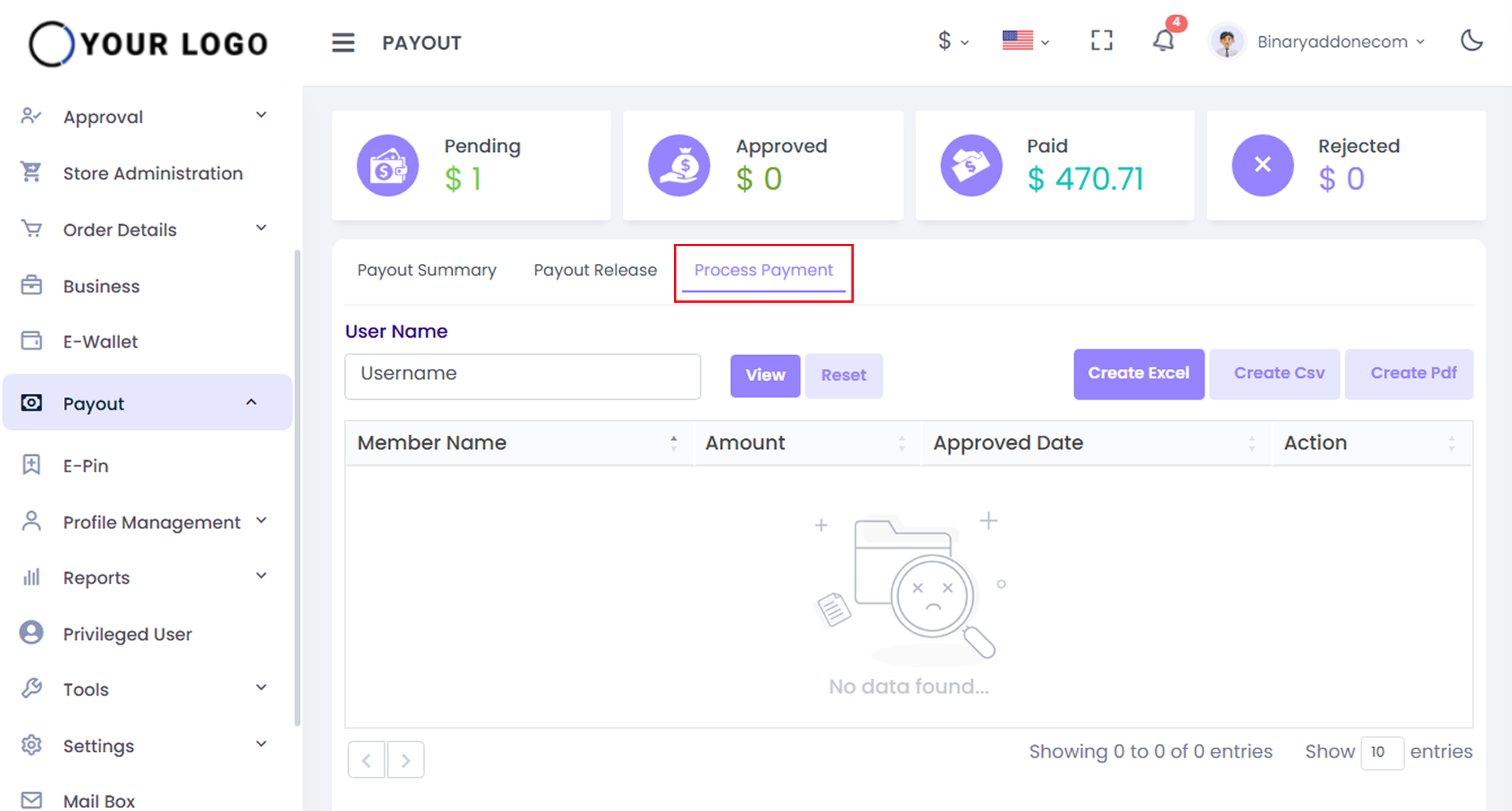The image size is (1512, 811).
Task: Click the show entries count box
Action: 1382,752
